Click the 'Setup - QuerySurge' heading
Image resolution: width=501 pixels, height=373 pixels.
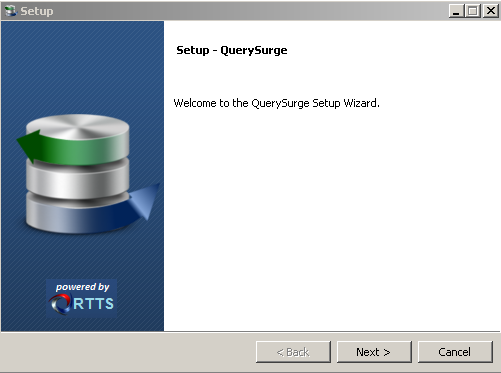232,50
